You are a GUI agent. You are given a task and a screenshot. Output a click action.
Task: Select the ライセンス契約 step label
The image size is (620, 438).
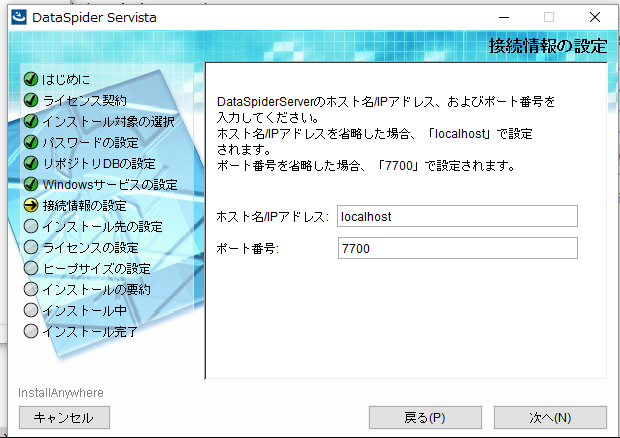[84, 100]
